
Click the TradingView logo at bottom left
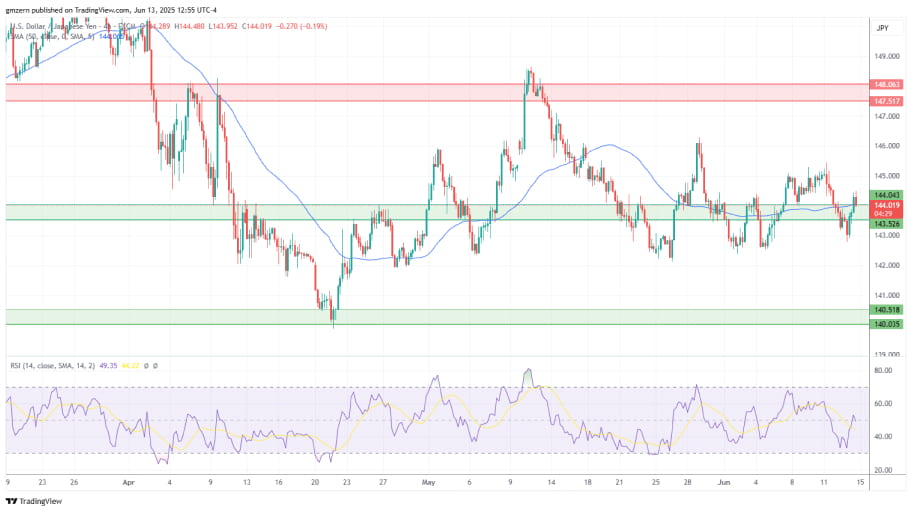tap(33, 501)
